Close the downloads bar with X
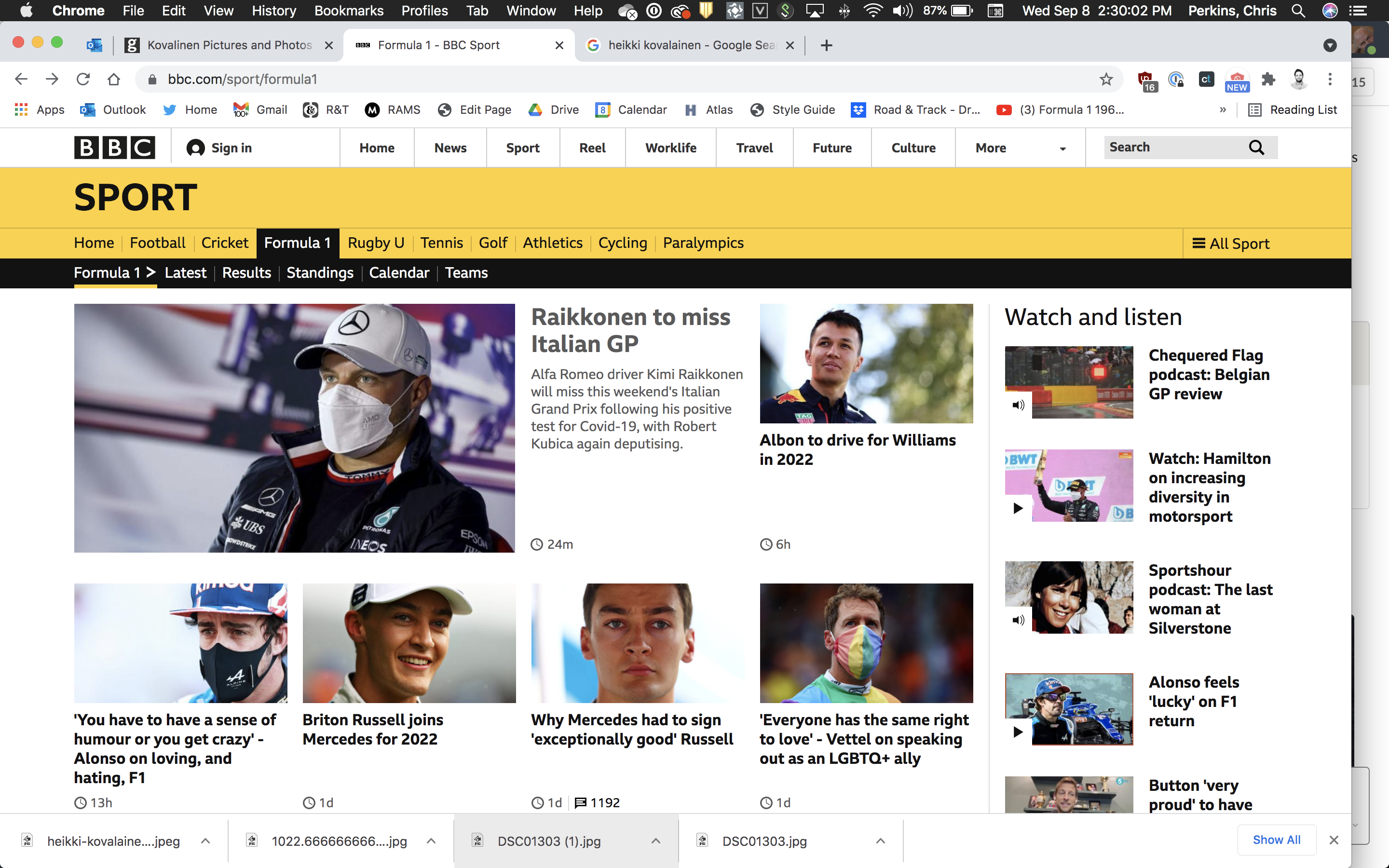This screenshot has height=868, width=1389. 1334,841
